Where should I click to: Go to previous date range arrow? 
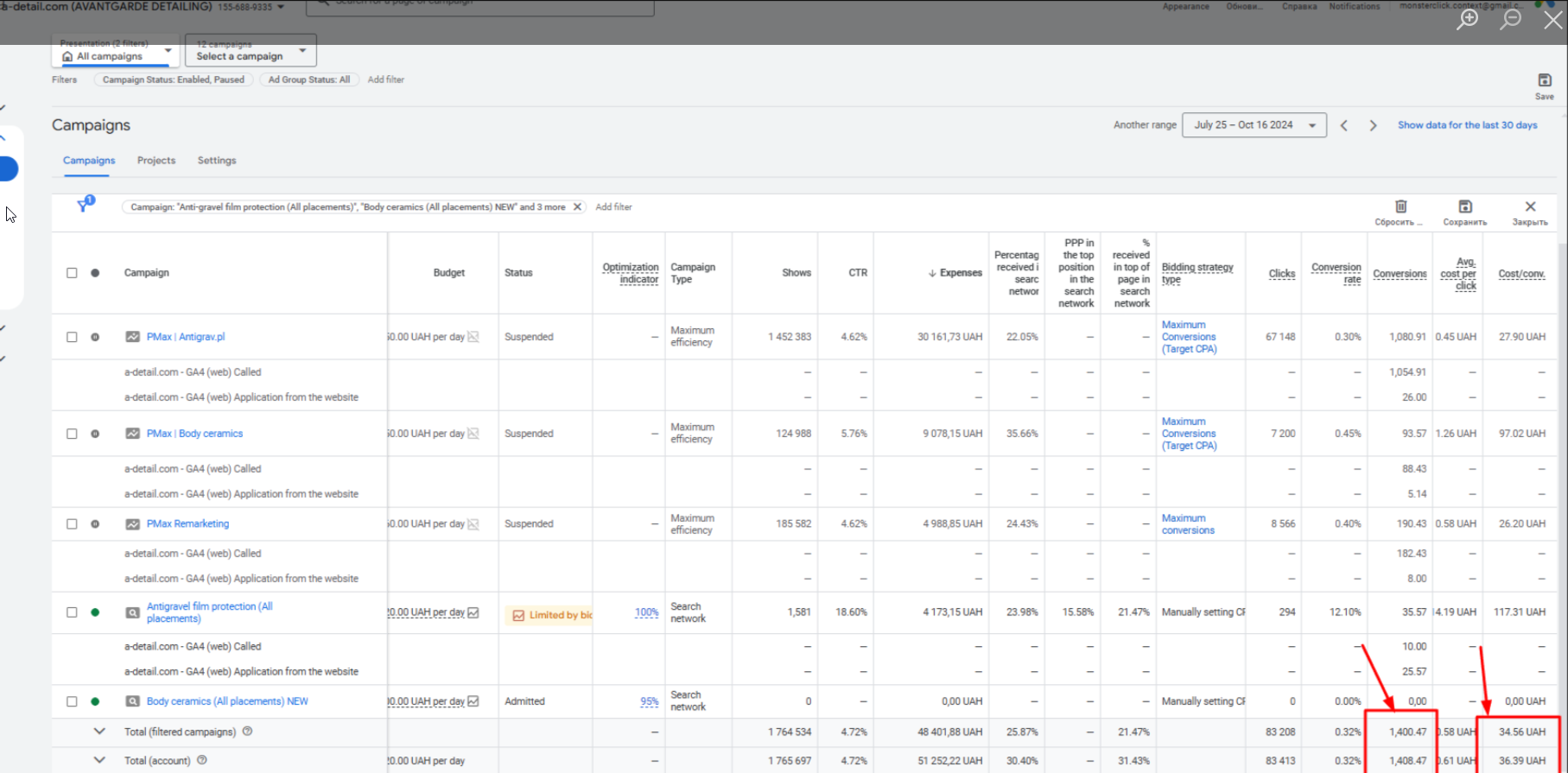click(x=1344, y=125)
